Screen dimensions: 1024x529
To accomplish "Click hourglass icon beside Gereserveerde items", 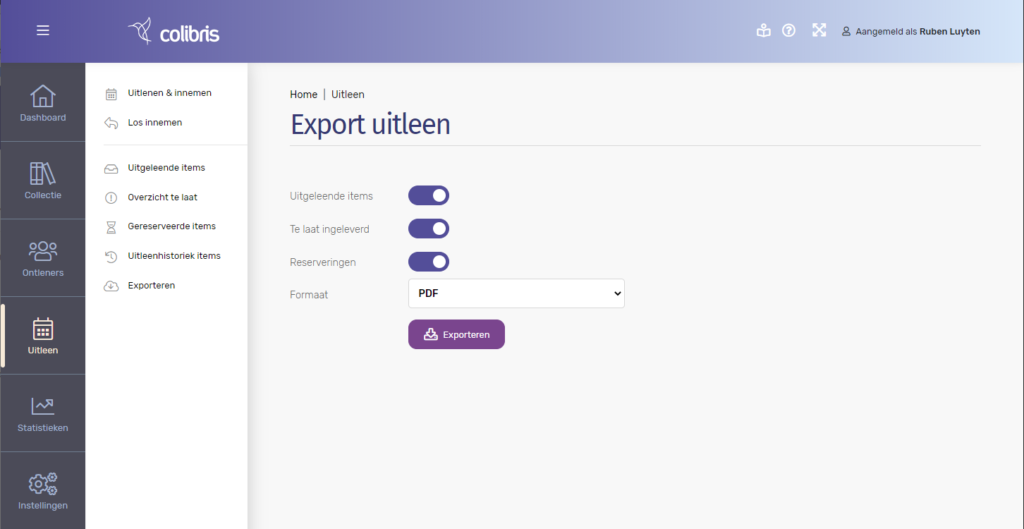I will tap(111, 227).
